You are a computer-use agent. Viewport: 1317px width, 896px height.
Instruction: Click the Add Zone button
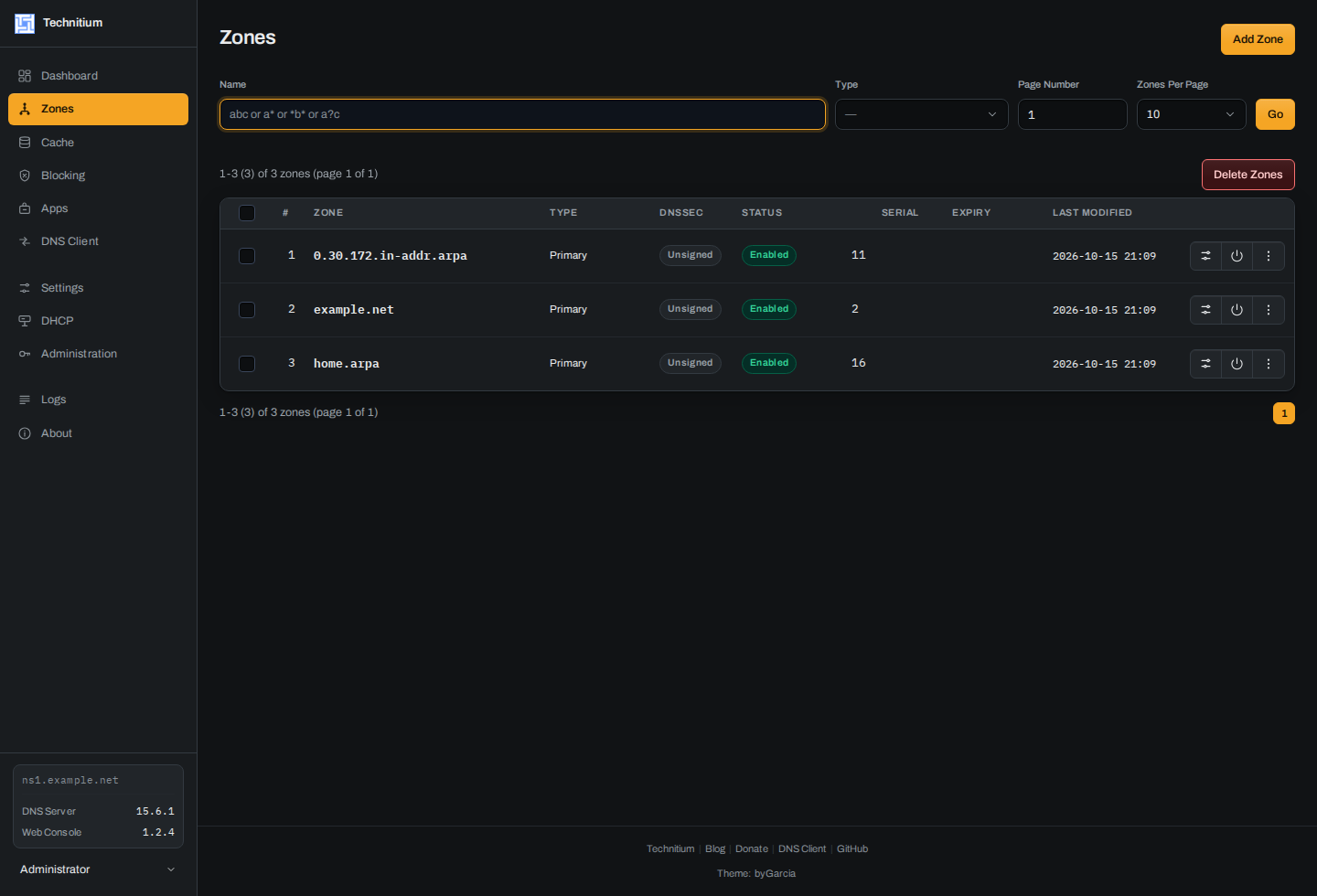click(1258, 39)
